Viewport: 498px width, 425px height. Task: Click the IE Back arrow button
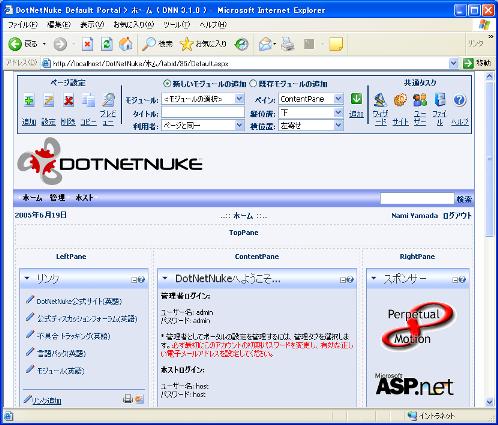click(15, 44)
